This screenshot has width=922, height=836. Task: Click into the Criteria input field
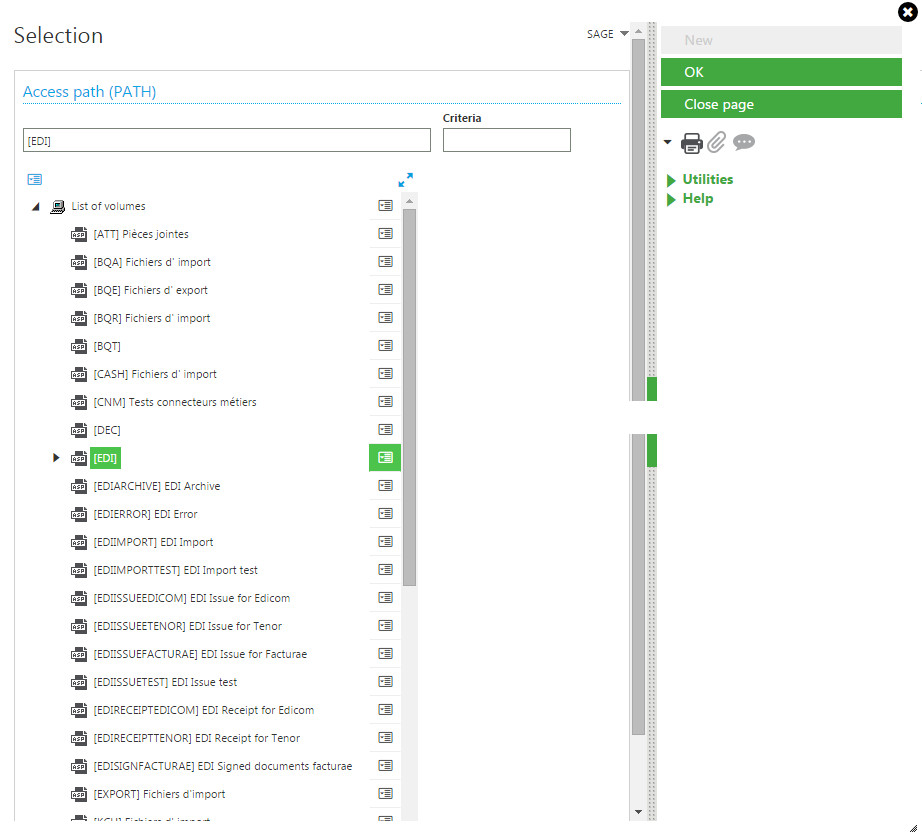pyautogui.click(x=506, y=140)
